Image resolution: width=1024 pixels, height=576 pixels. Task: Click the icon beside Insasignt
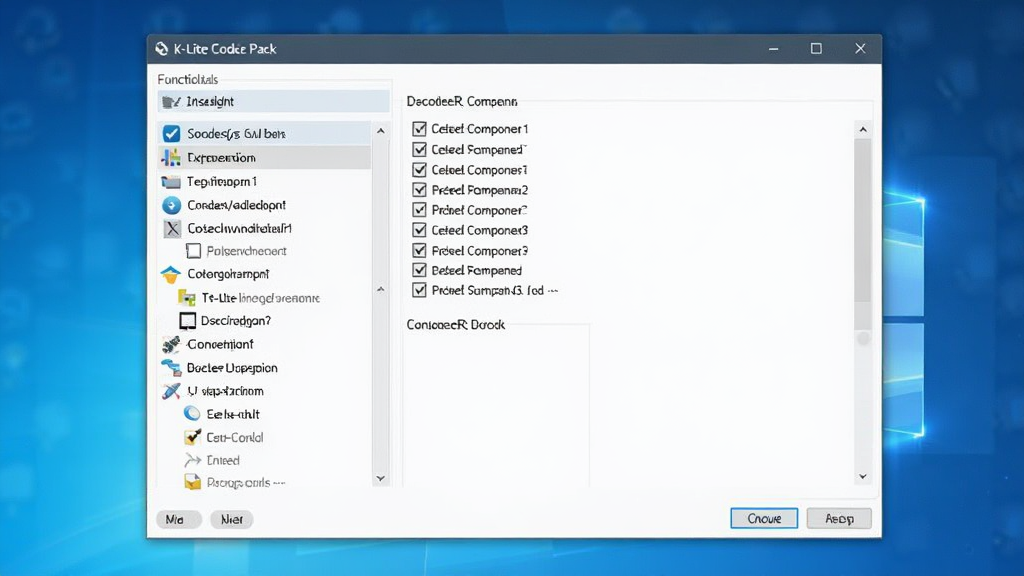171,102
